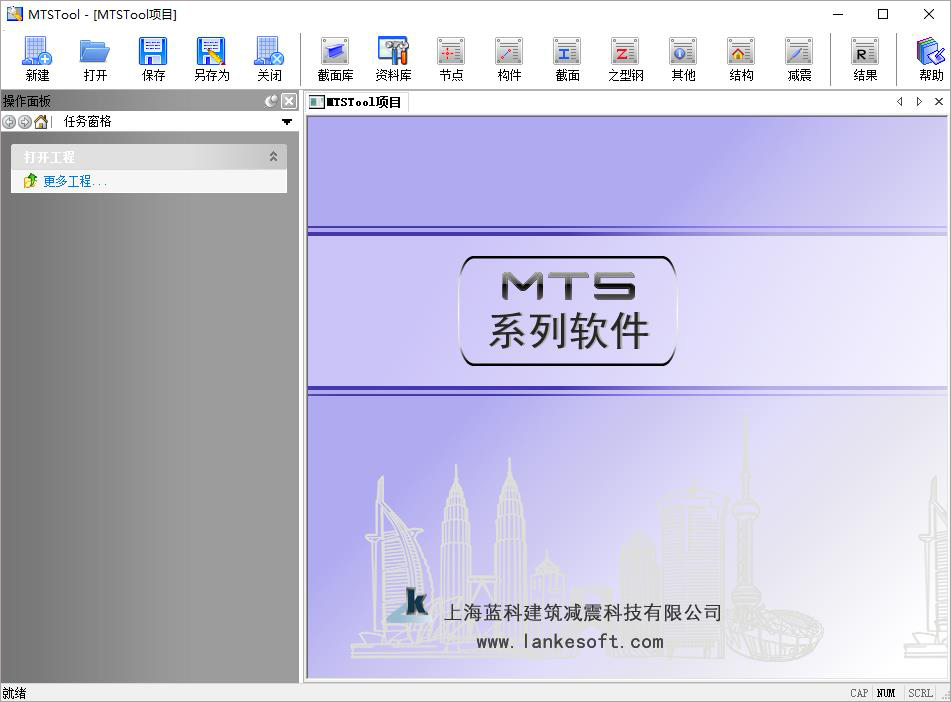Maximize the MTSTool window
Image resolution: width=951 pixels, height=702 pixels.
[883, 14]
